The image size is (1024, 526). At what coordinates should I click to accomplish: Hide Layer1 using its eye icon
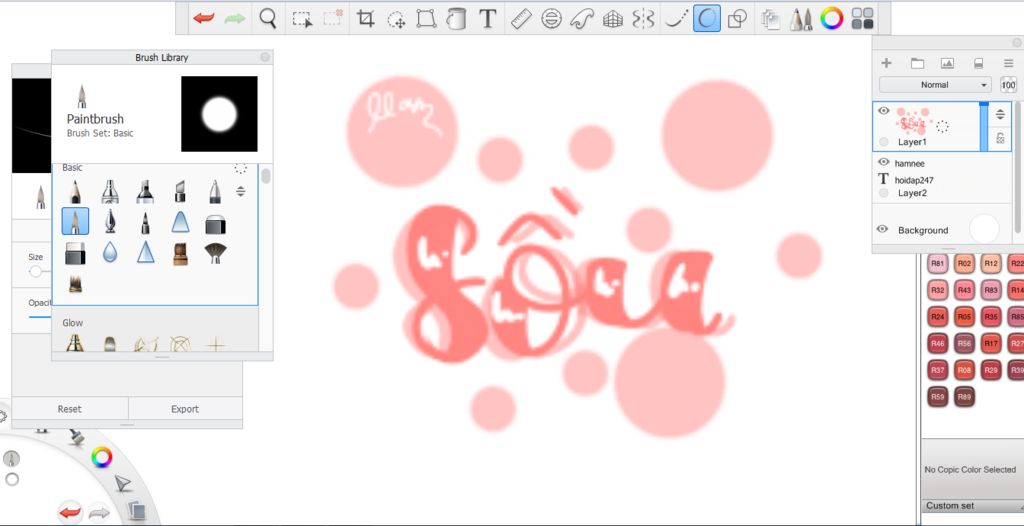pos(884,111)
